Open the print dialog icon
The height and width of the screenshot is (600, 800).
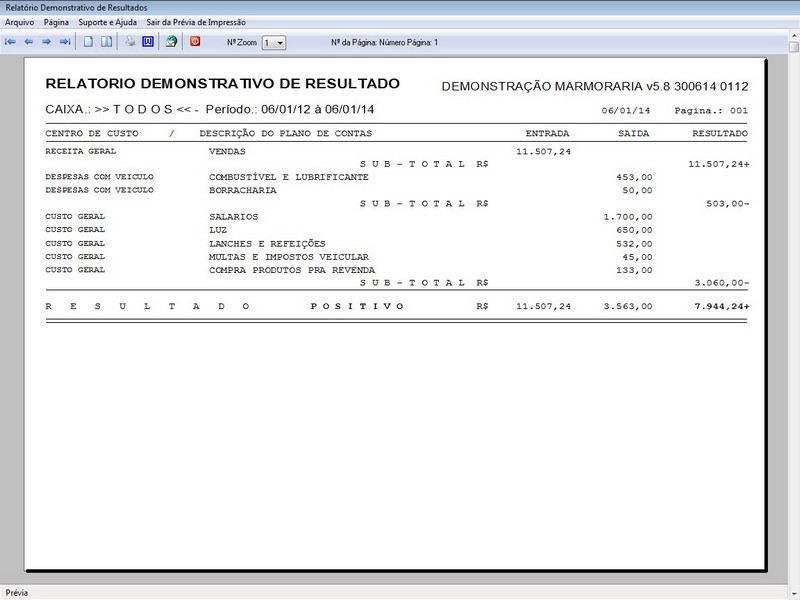tap(130, 42)
